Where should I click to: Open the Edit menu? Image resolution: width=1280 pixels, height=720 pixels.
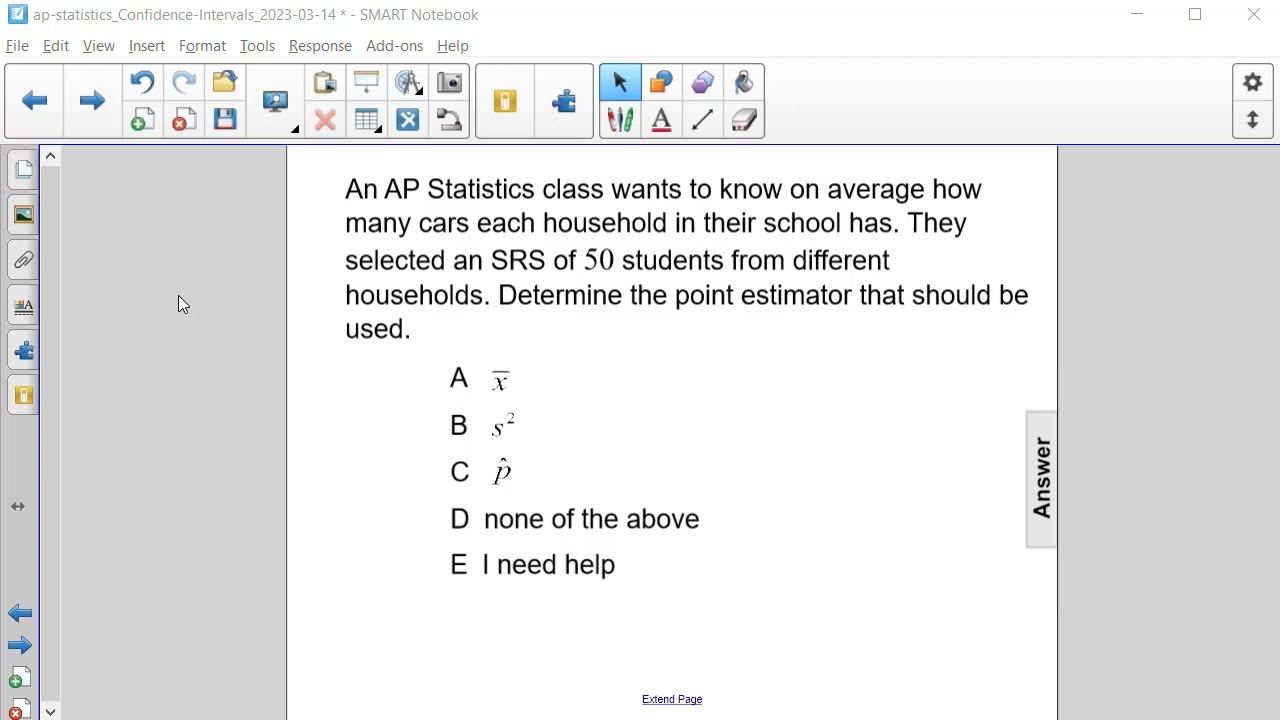pyautogui.click(x=56, y=46)
